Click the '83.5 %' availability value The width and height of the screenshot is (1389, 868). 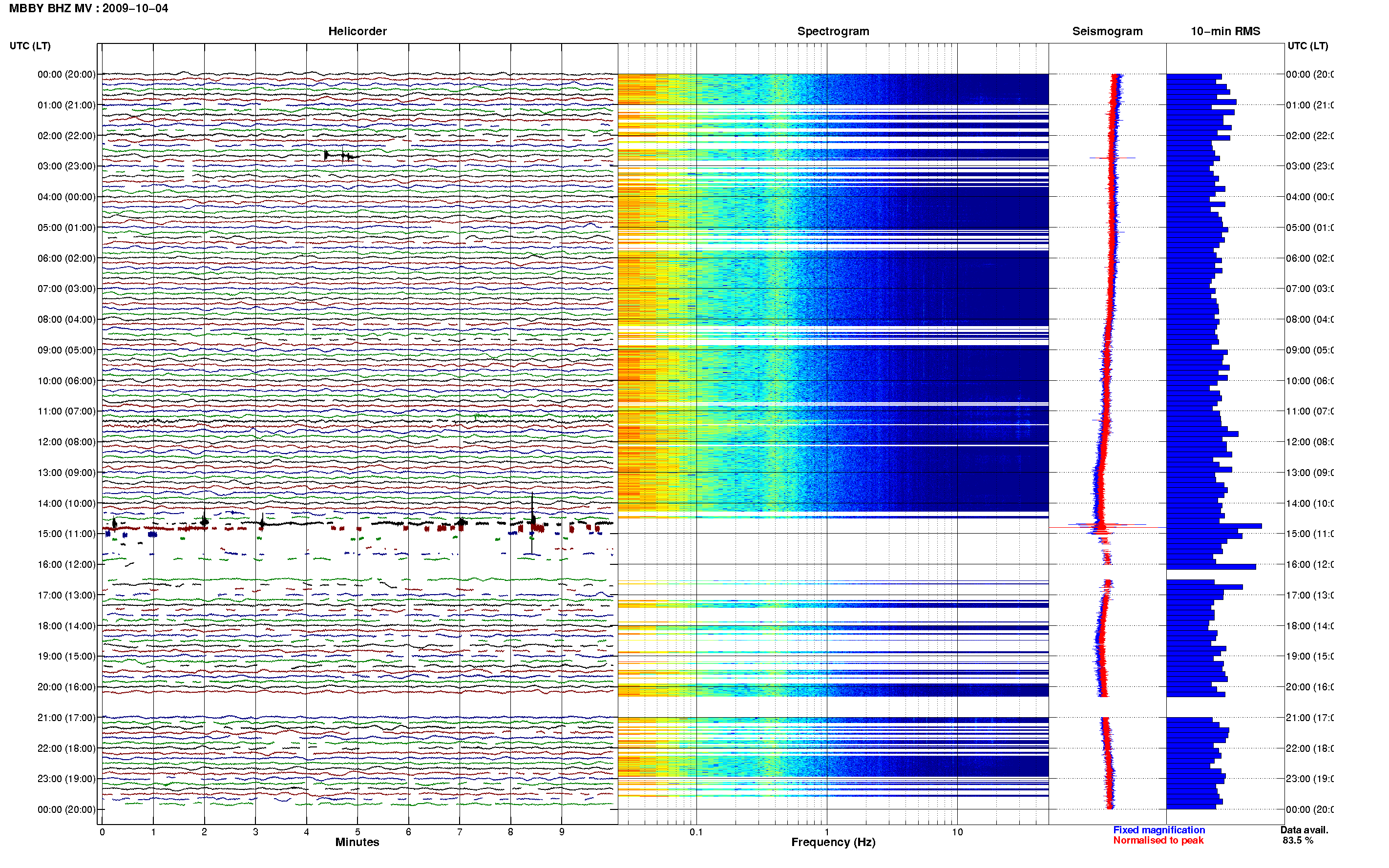click(1297, 841)
